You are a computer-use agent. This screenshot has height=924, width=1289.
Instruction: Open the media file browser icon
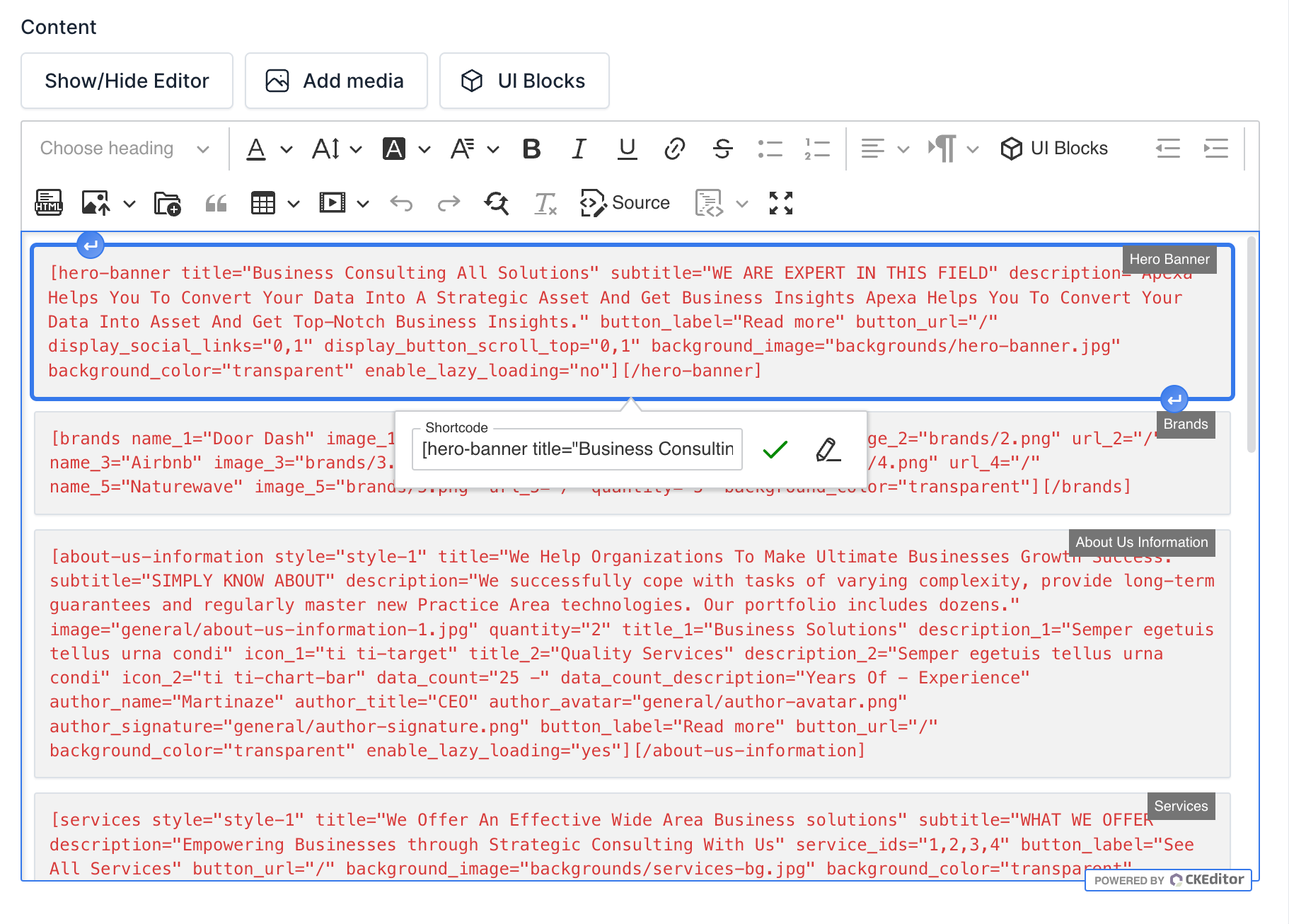click(x=168, y=203)
